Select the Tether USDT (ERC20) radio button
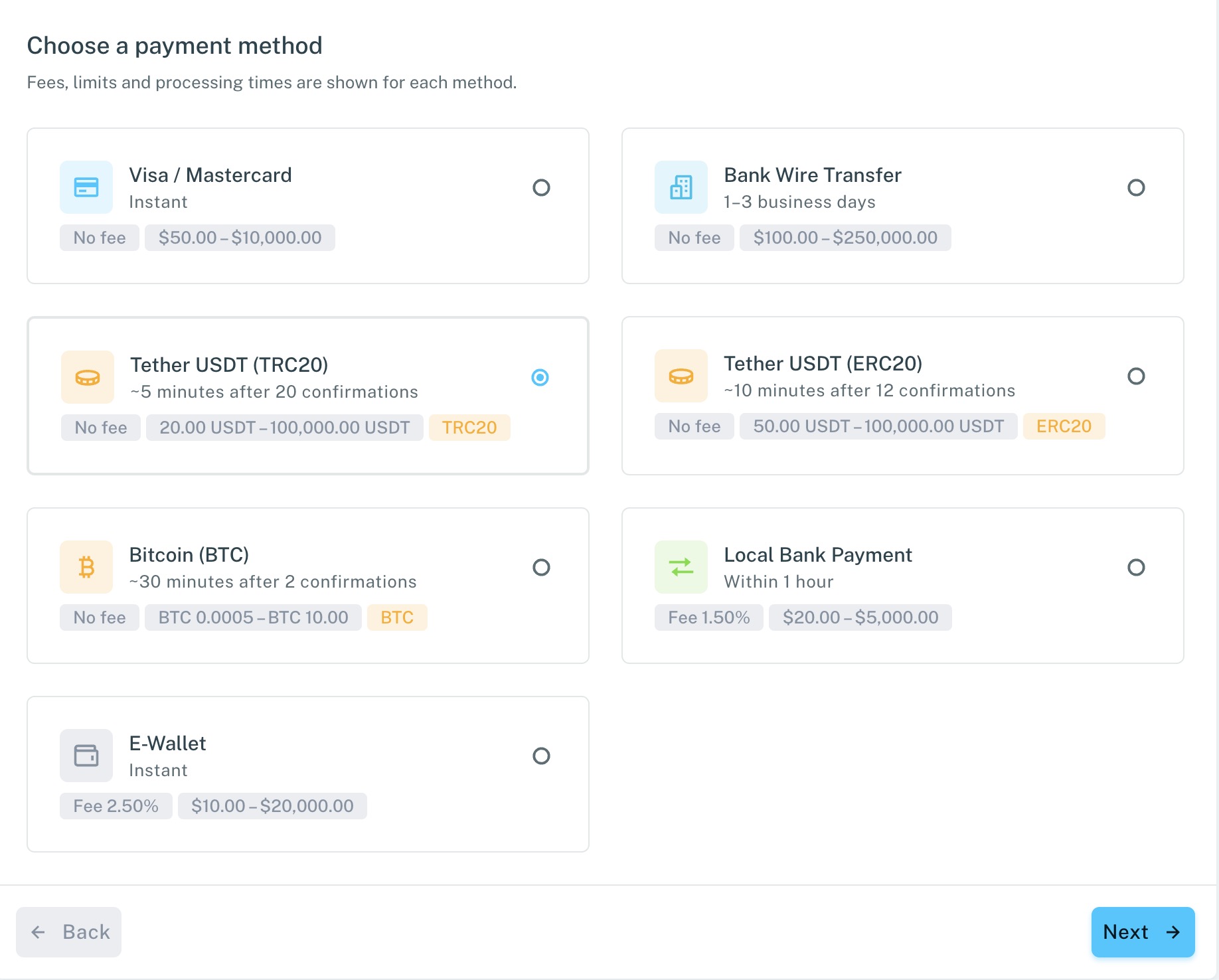Image resolution: width=1219 pixels, height=980 pixels. pos(1136,376)
